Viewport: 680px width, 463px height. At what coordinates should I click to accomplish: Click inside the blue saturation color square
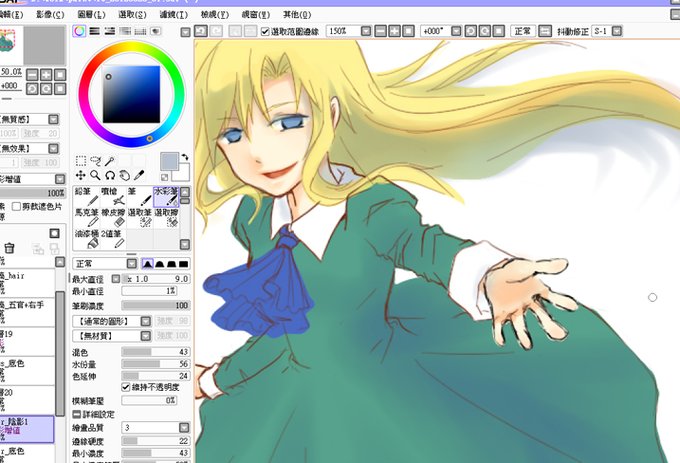tap(131, 95)
